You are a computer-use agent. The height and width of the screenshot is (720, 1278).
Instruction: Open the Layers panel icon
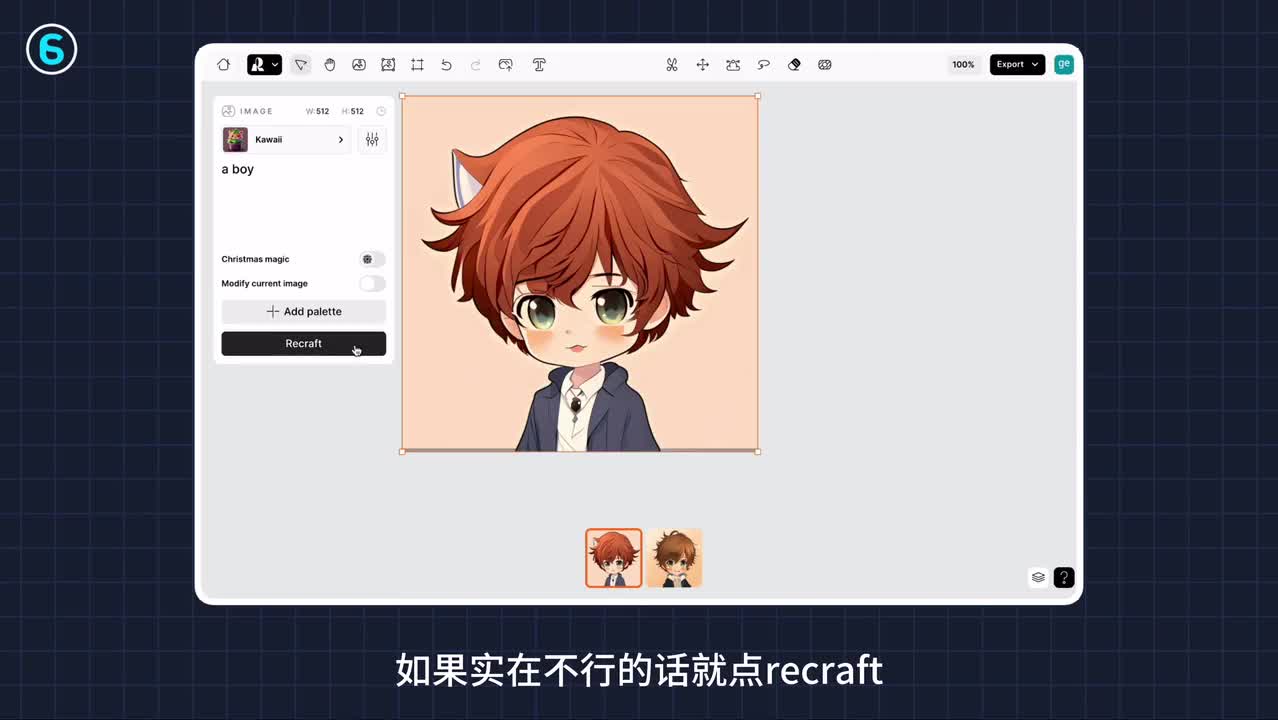tap(1038, 577)
